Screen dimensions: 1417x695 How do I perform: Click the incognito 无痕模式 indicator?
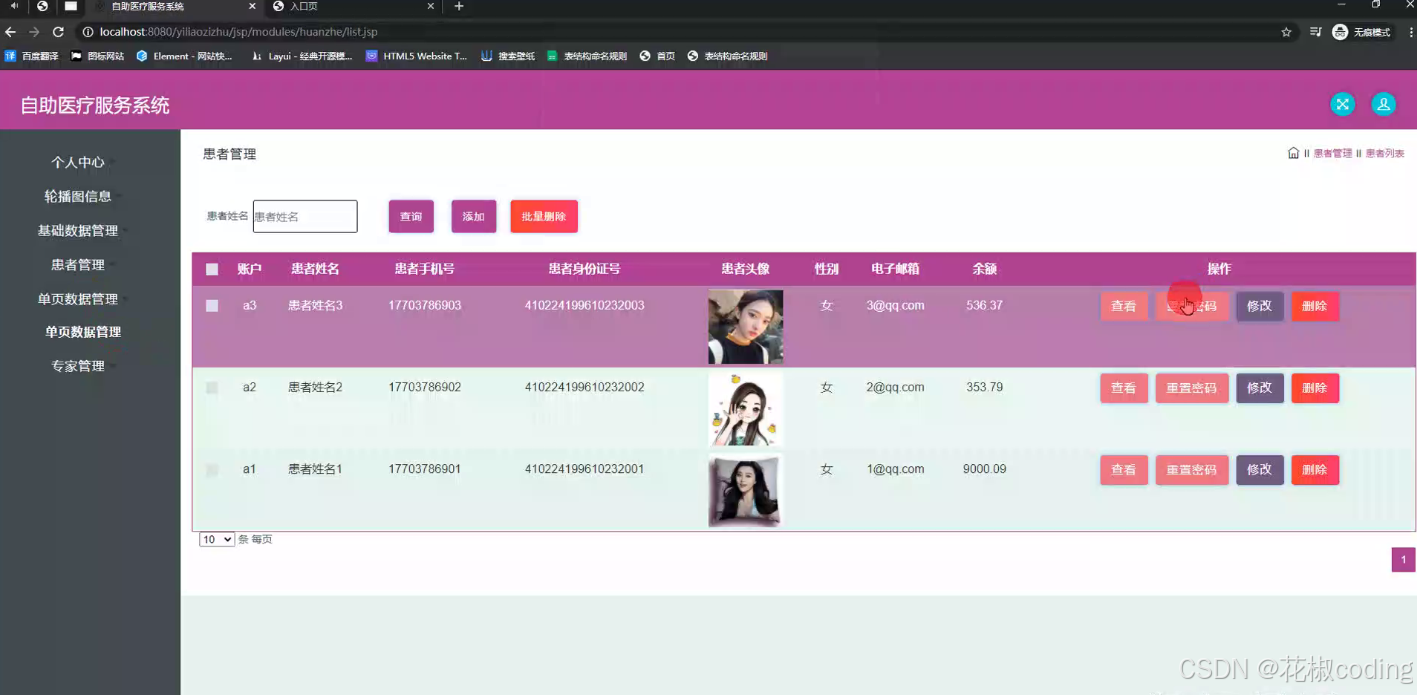(x=1361, y=32)
